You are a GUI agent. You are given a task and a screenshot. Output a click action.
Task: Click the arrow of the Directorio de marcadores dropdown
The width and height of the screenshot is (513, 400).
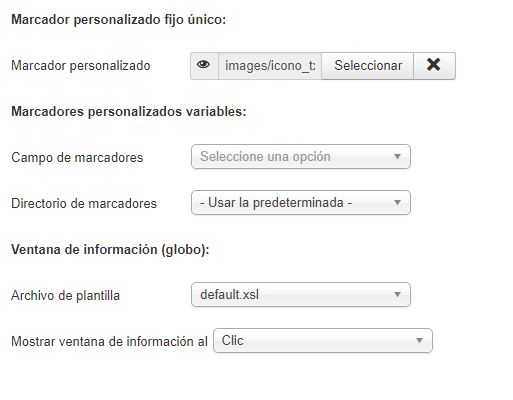(x=397, y=202)
